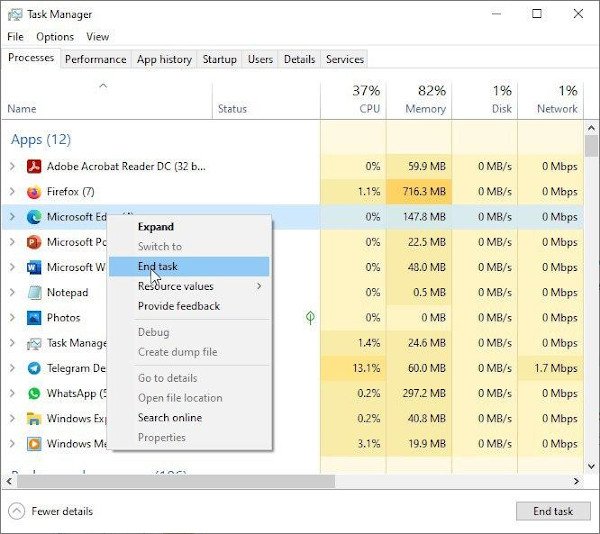This screenshot has width=600, height=534.
Task: Click the Microsoft PowerPoint icon
Action: pos(34,242)
